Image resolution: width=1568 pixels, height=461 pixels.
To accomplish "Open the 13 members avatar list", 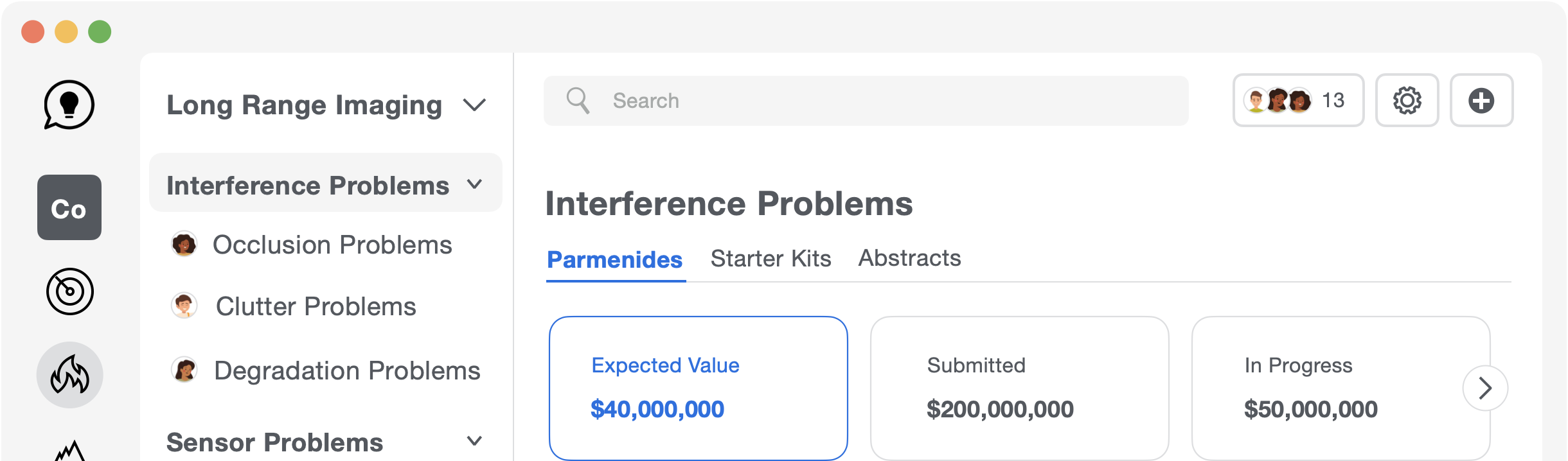I will [1298, 100].
